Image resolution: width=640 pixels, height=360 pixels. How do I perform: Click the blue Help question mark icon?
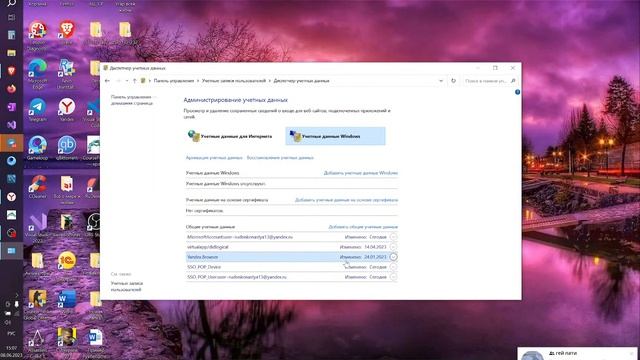click(517, 92)
